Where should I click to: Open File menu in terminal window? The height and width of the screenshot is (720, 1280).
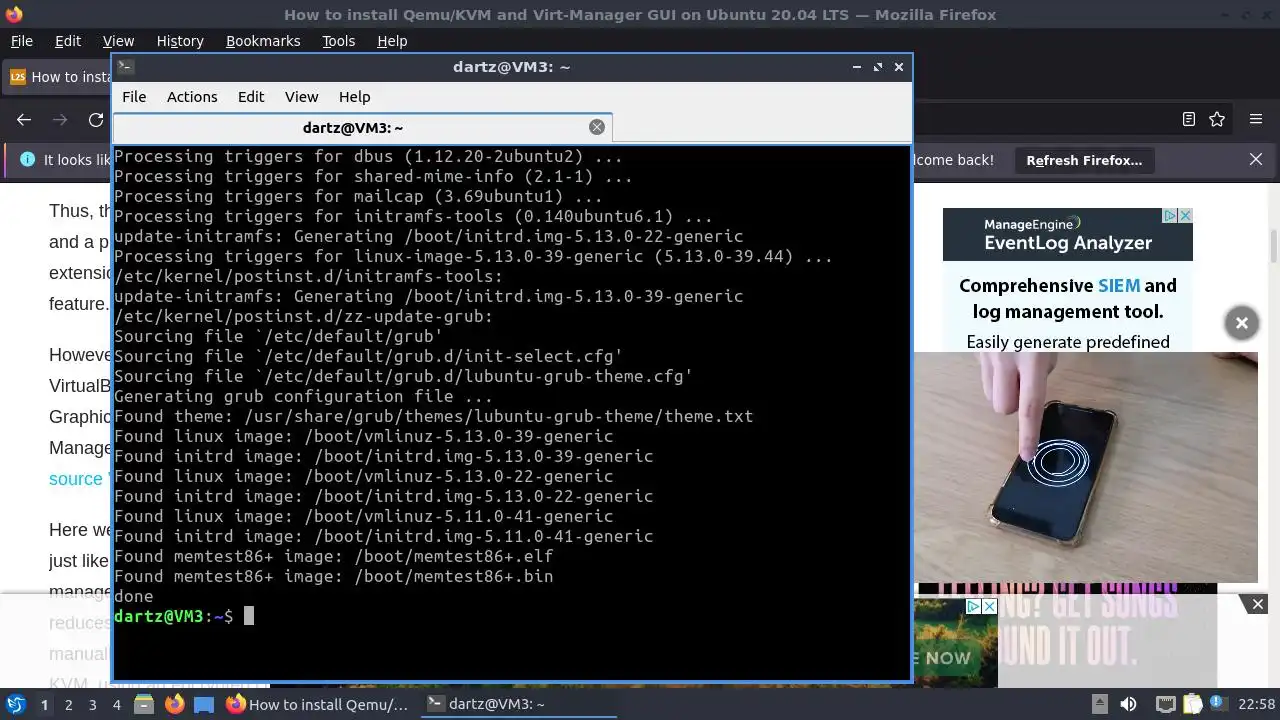[134, 97]
